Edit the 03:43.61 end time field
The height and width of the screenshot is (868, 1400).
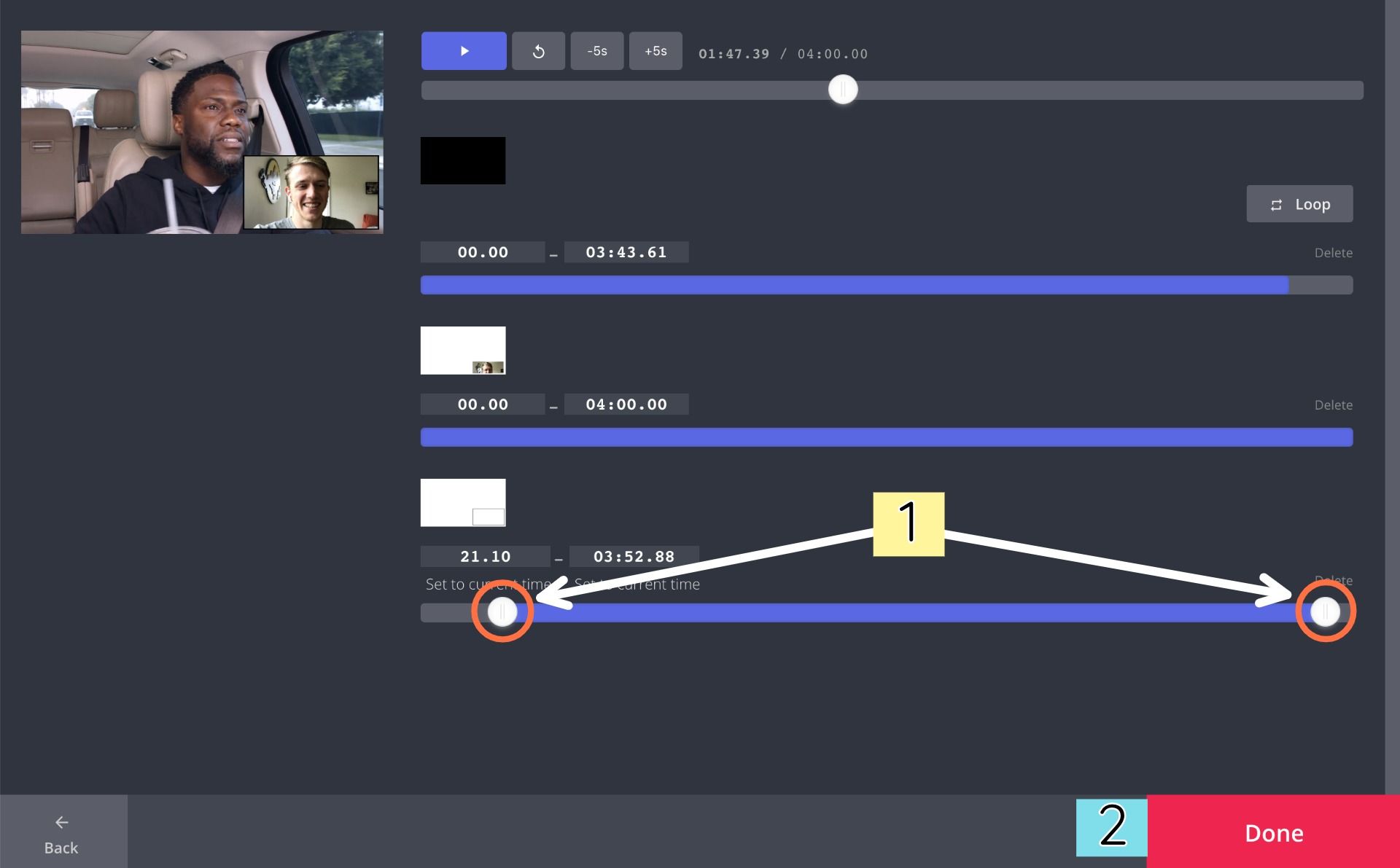[x=626, y=251]
